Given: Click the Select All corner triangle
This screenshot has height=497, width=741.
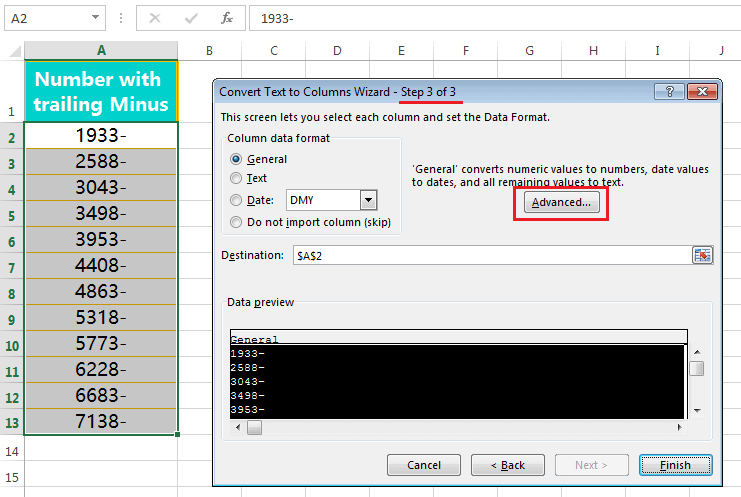Looking at the screenshot, I should tap(16, 51).
